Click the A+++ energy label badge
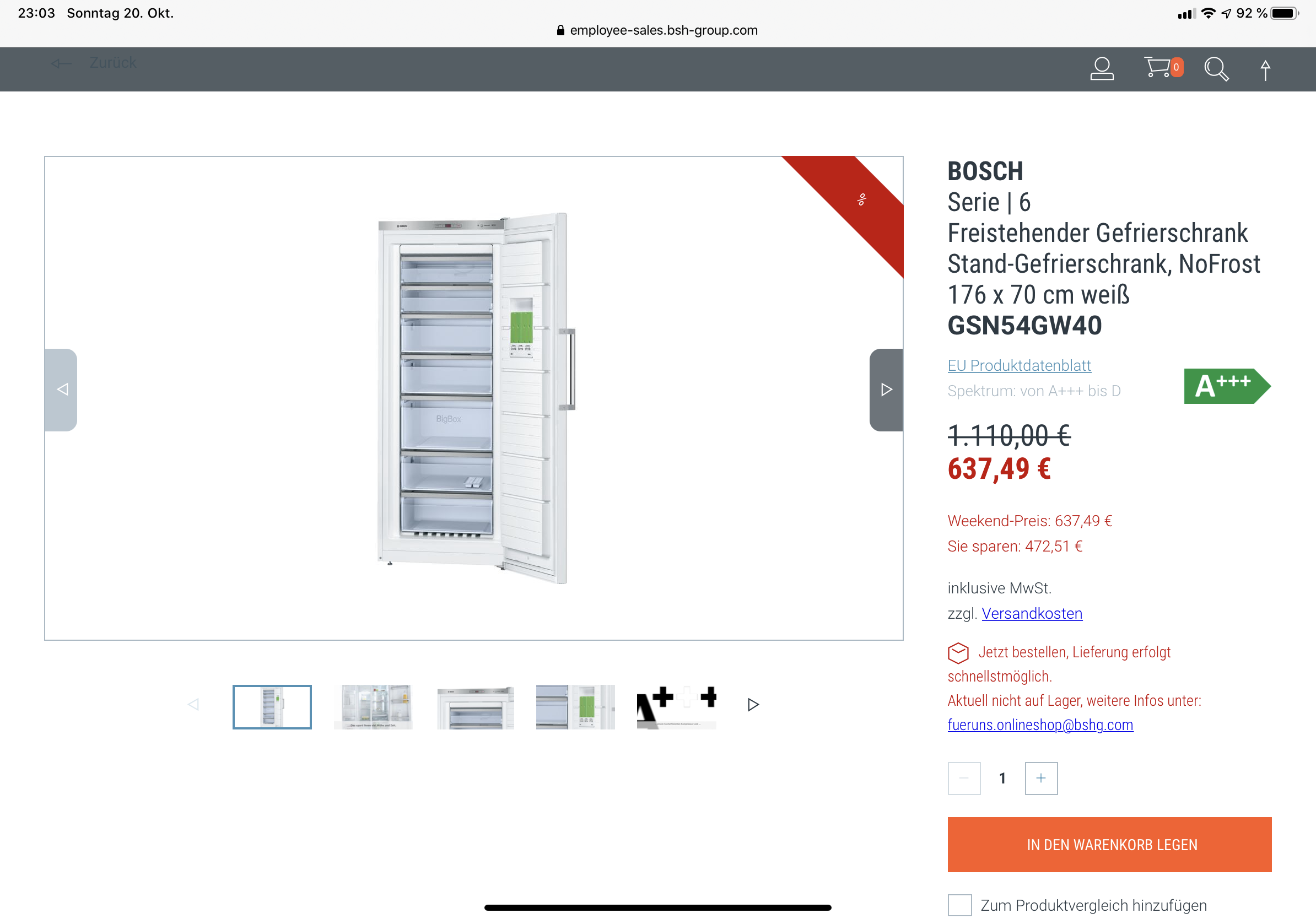Screen dimensions: 1316x919 pos(1227,386)
